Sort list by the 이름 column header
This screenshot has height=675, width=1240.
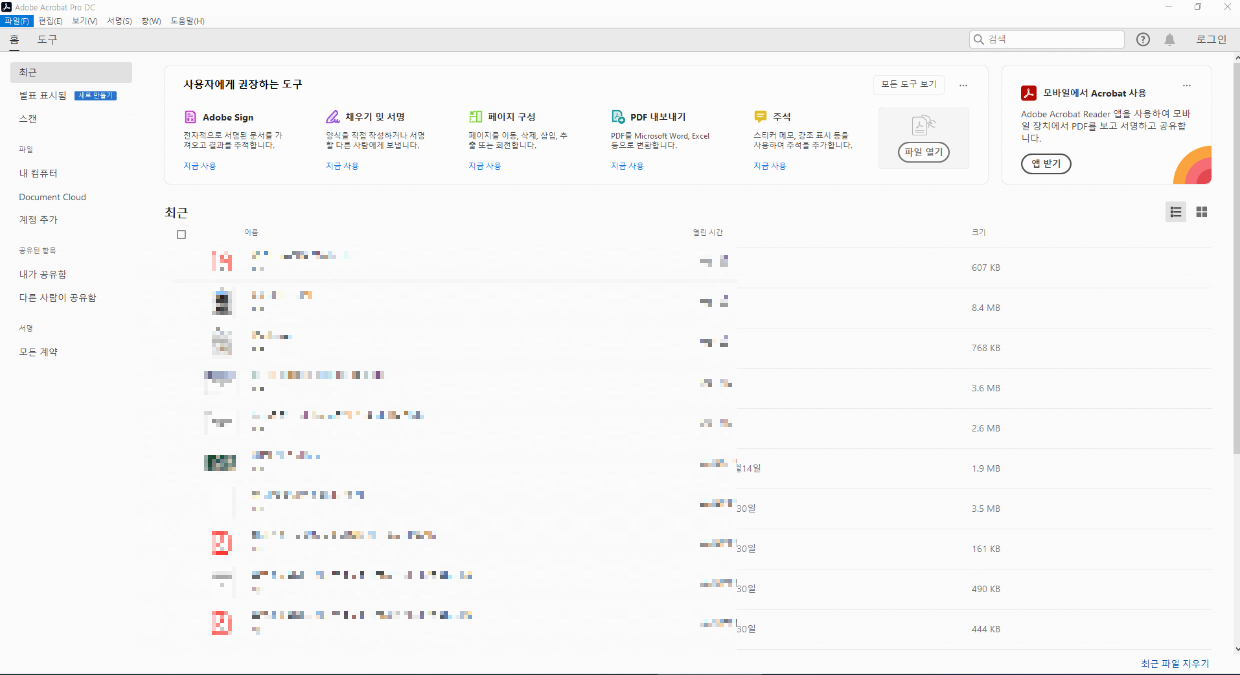[251, 232]
